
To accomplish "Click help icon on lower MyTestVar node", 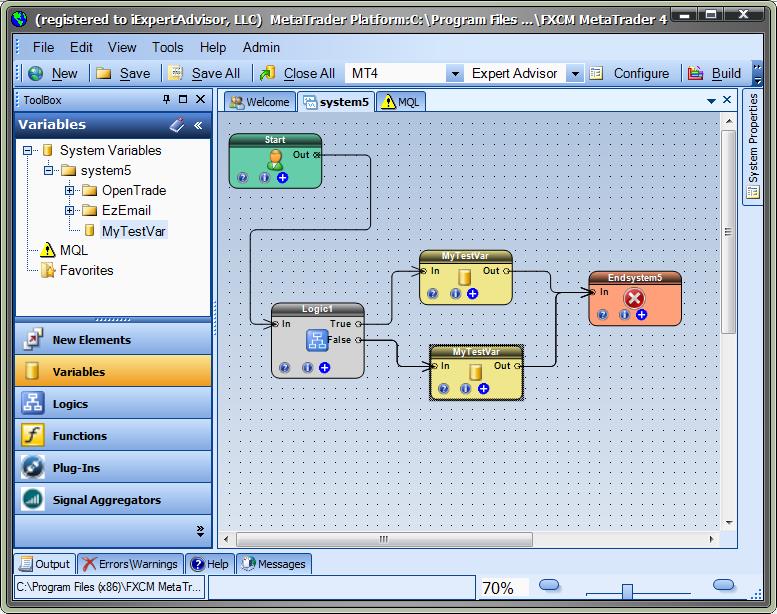I will pos(444,389).
